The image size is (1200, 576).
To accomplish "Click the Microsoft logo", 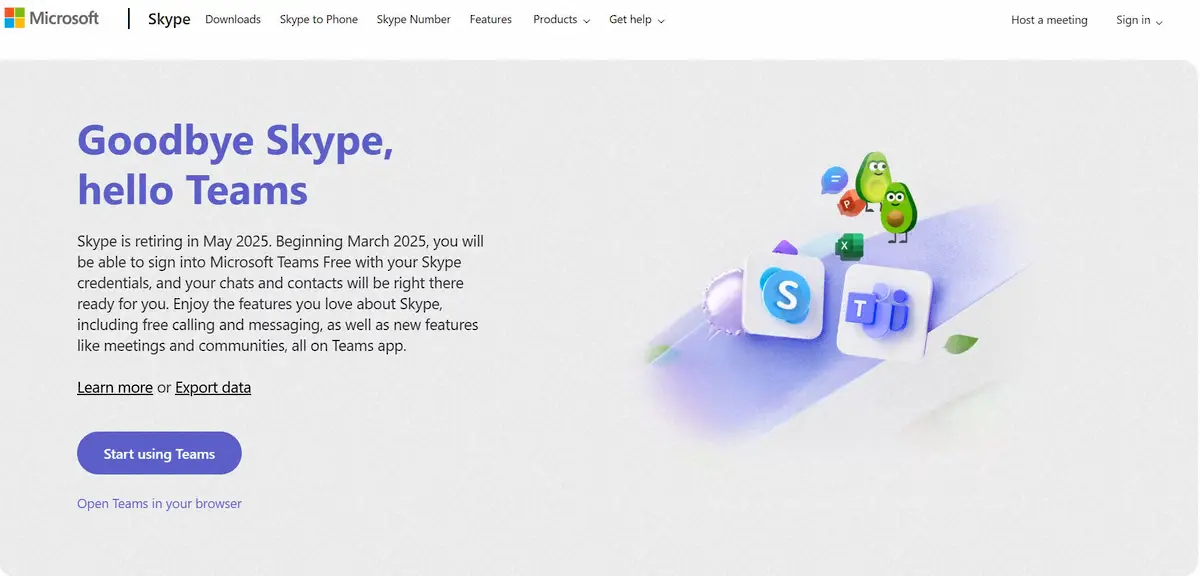I will (x=52, y=19).
